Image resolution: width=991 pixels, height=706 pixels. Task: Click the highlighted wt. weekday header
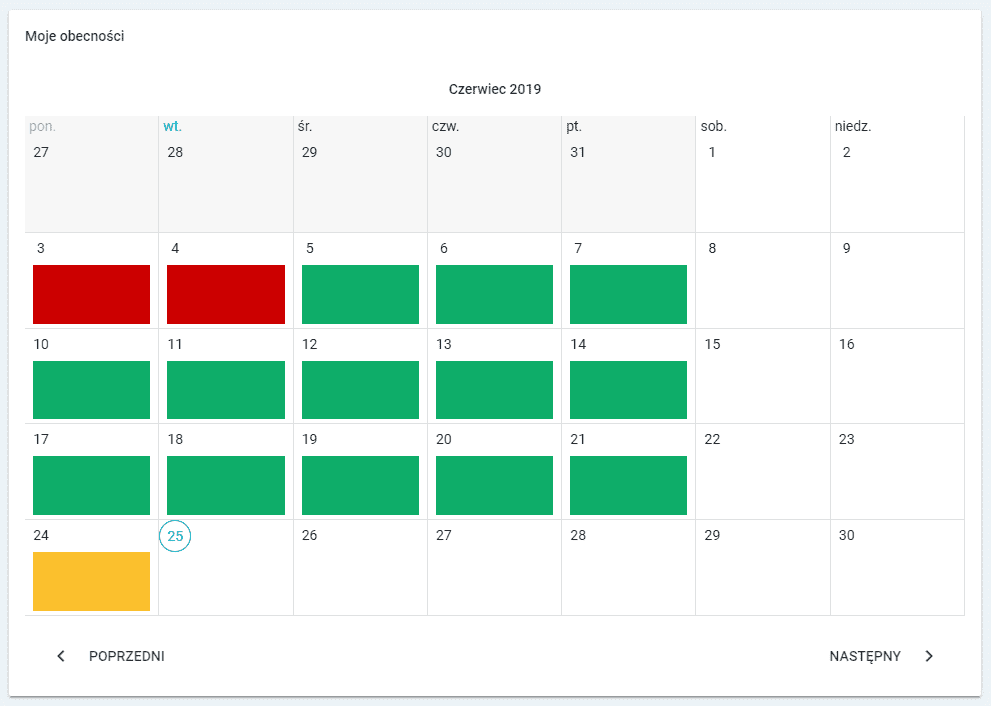point(173,127)
